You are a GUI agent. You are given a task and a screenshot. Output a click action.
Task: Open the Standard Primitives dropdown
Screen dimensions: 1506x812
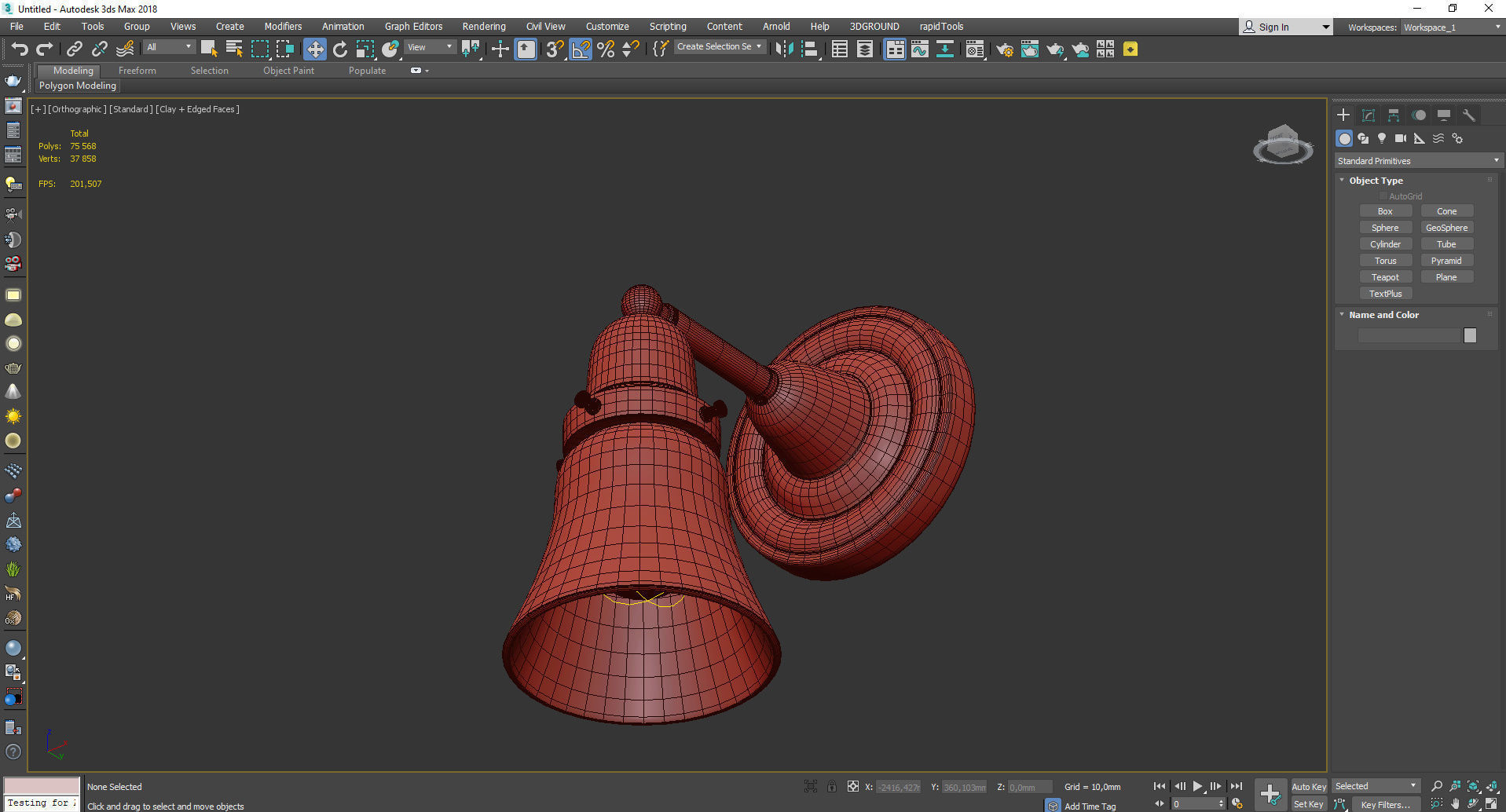(1418, 161)
